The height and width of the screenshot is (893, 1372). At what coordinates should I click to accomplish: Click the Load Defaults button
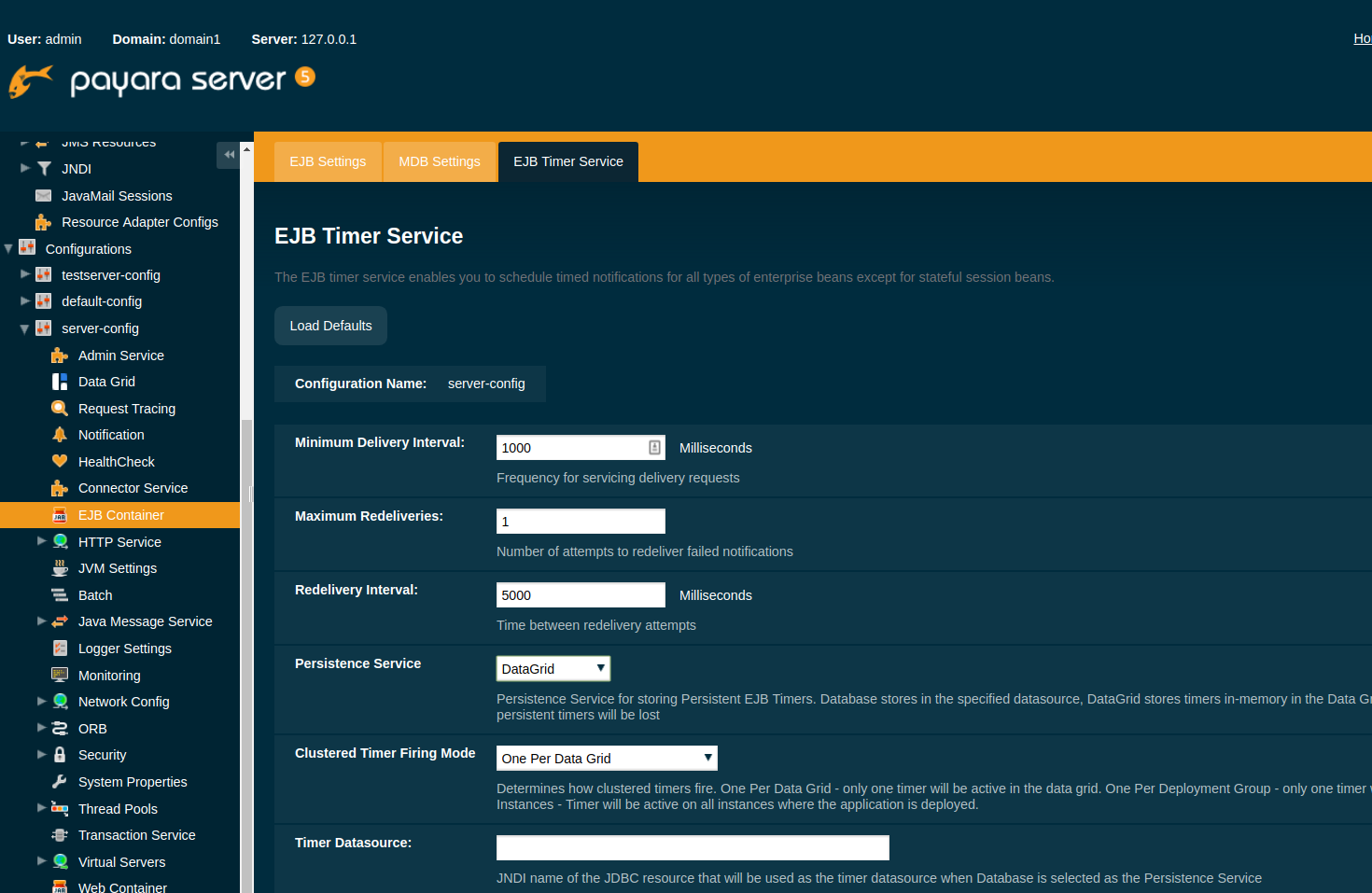point(330,326)
